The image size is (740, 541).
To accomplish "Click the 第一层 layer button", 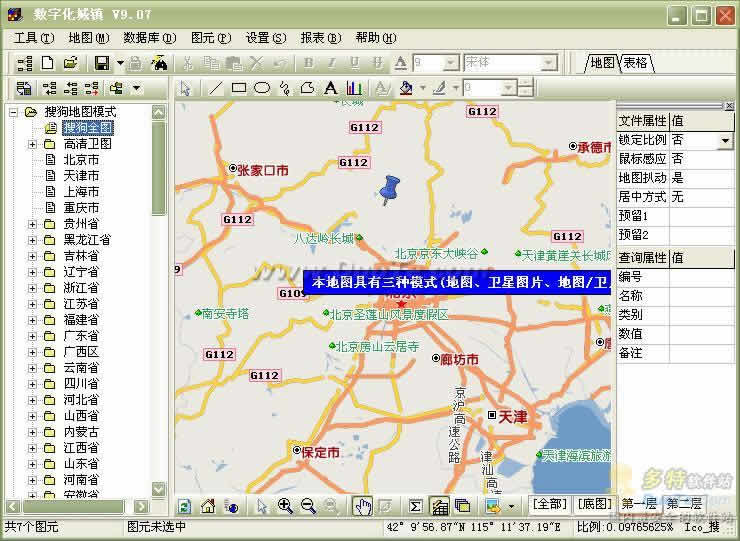I will click(x=639, y=504).
